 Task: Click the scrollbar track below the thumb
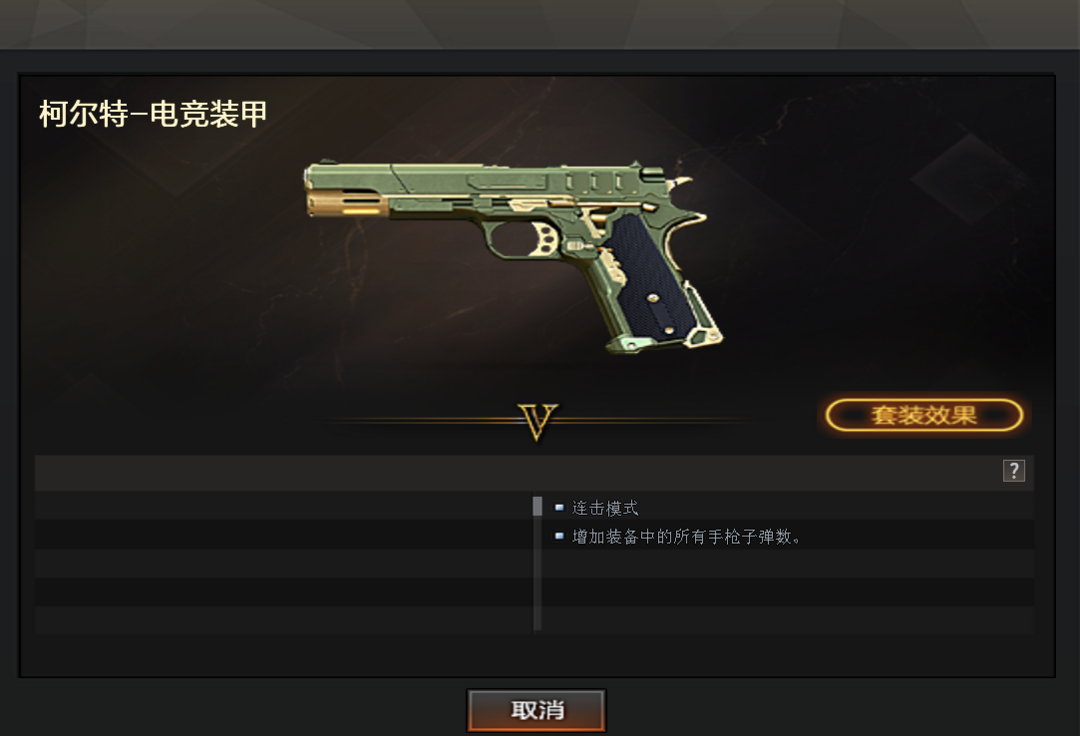point(537,573)
